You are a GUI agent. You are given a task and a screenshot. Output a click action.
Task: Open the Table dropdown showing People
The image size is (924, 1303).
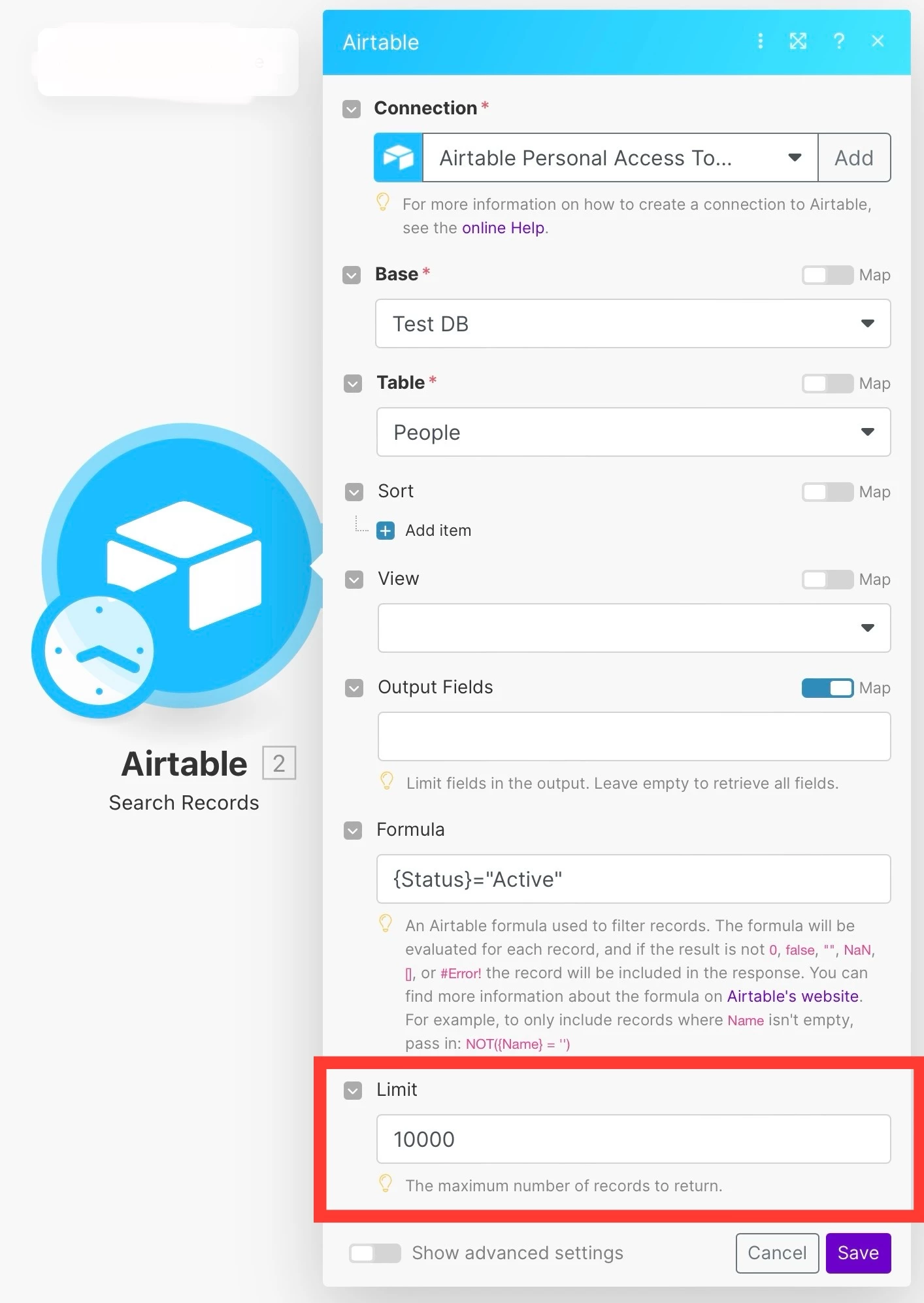coord(633,432)
